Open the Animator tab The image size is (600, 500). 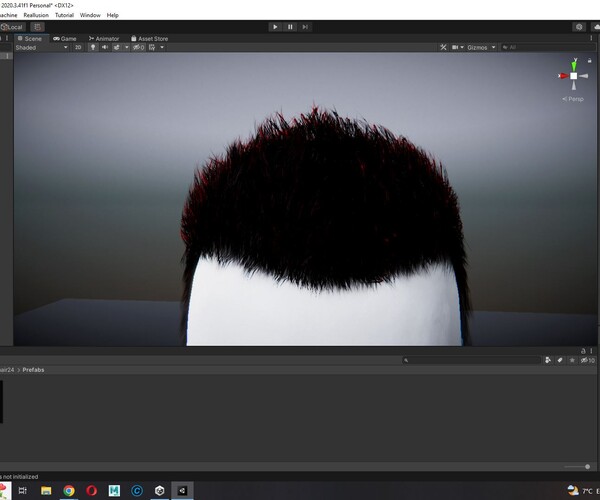point(104,39)
